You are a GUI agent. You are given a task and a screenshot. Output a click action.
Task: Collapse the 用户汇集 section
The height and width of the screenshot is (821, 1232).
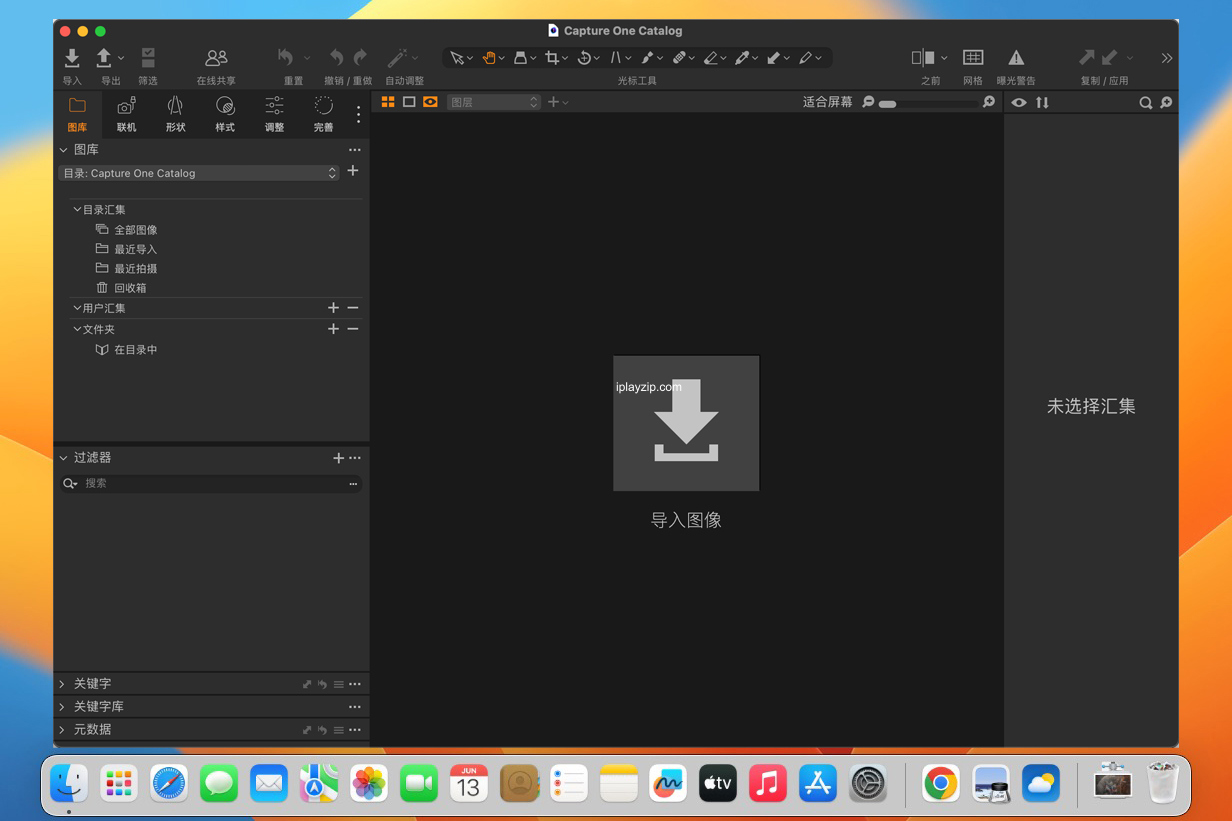coord(77,308)
